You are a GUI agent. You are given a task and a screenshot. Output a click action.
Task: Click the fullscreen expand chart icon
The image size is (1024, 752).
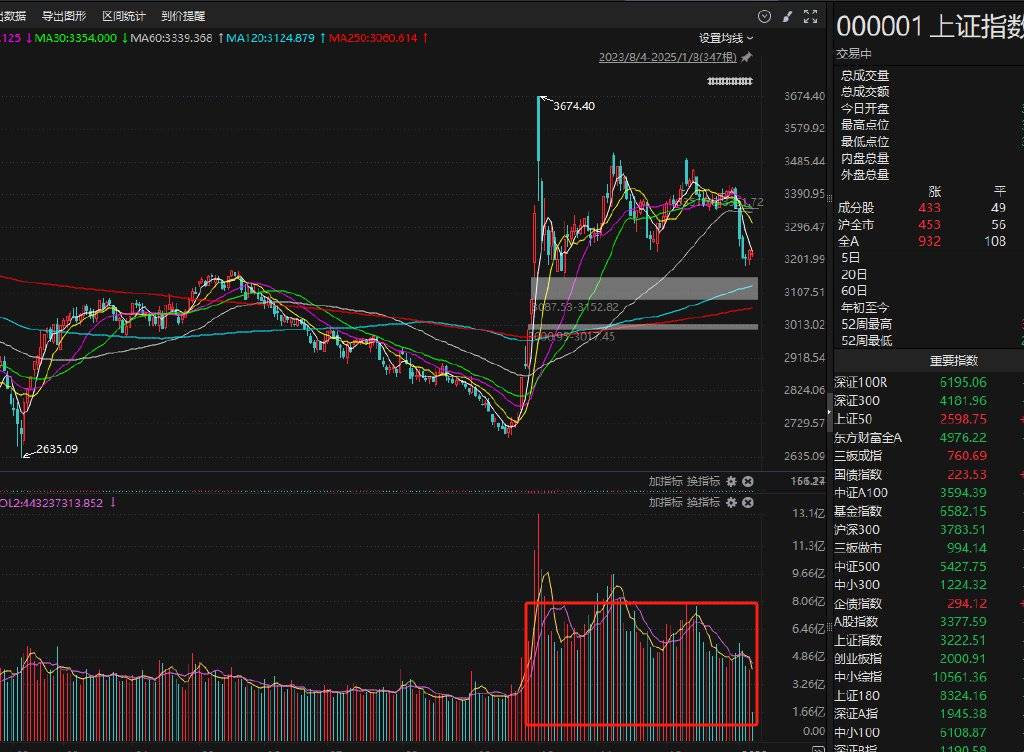point(810,16)
